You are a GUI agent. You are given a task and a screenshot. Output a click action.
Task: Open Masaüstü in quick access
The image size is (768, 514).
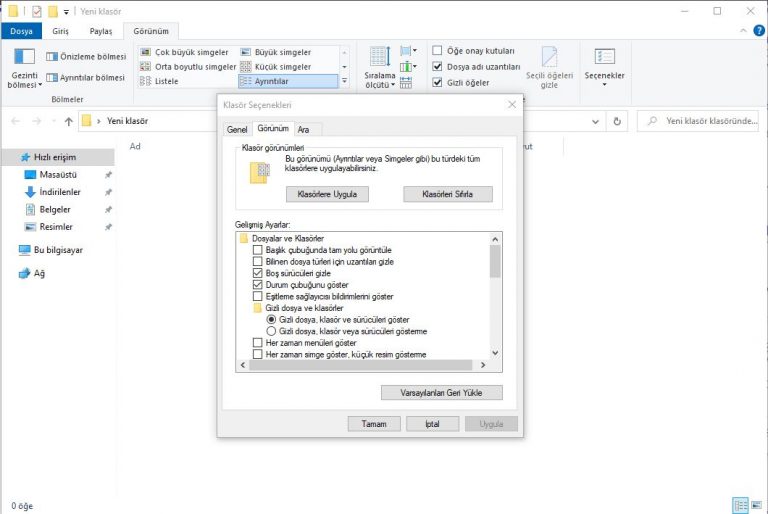coord(58,174)
